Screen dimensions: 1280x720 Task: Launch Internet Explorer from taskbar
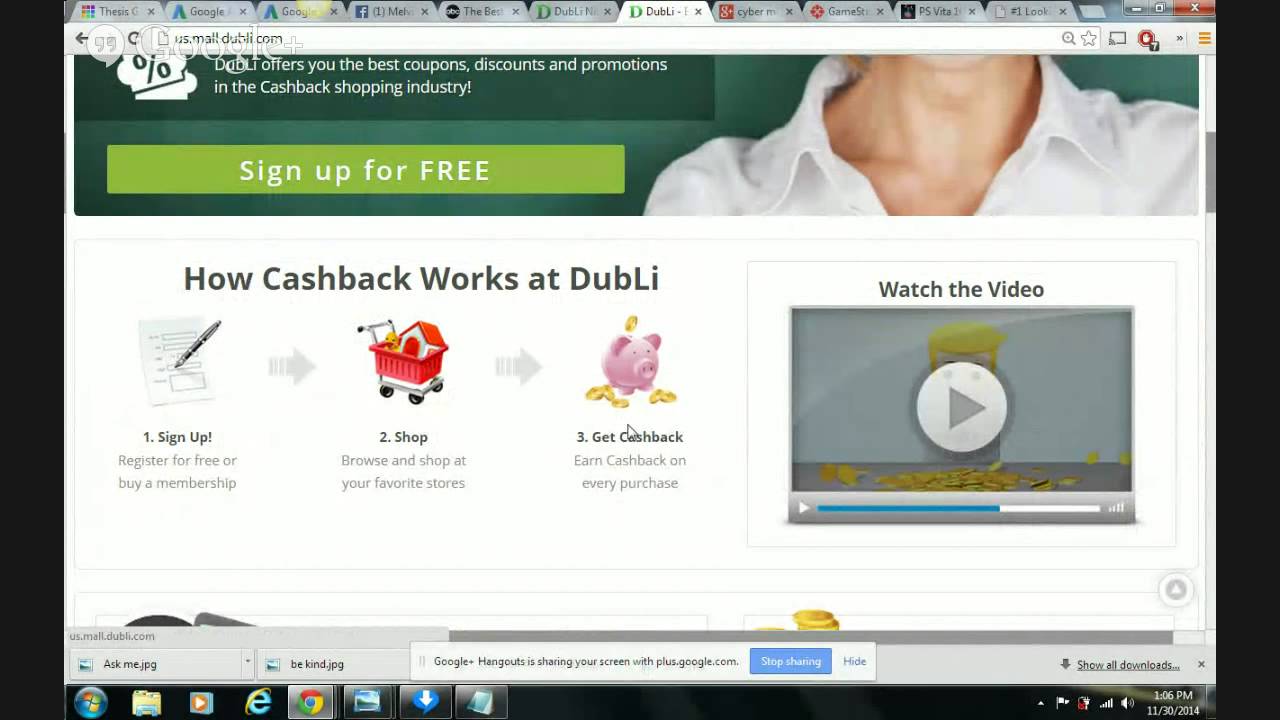point(258,703)
